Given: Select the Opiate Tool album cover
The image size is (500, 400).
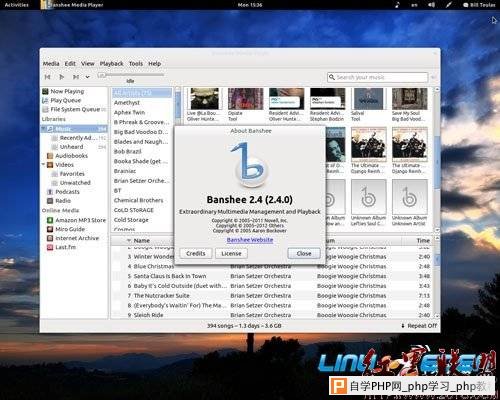Looking at the screenshot, I should click(x=246, y=99).
